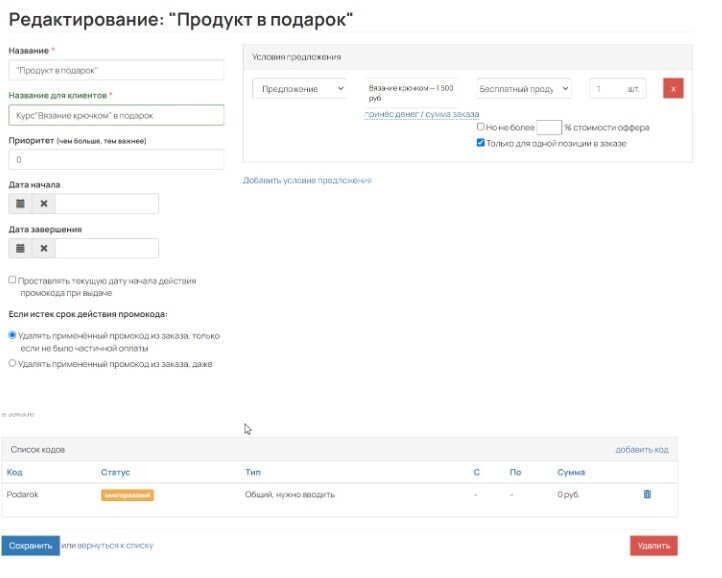Tick "Проставлять текущую дату начала" checkbox
This screenshot has width=722, height=578.
pyautogui.click(x=13, y=281)
